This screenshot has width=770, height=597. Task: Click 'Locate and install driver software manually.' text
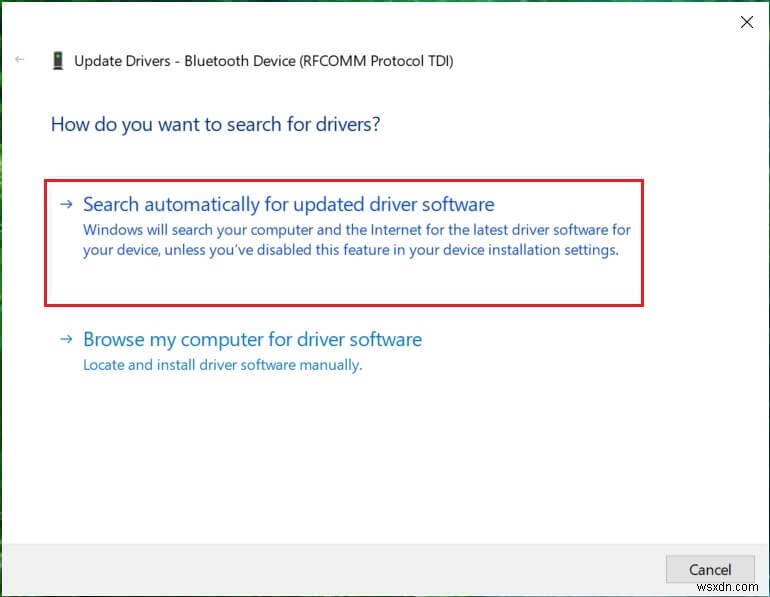pos(222,365)
